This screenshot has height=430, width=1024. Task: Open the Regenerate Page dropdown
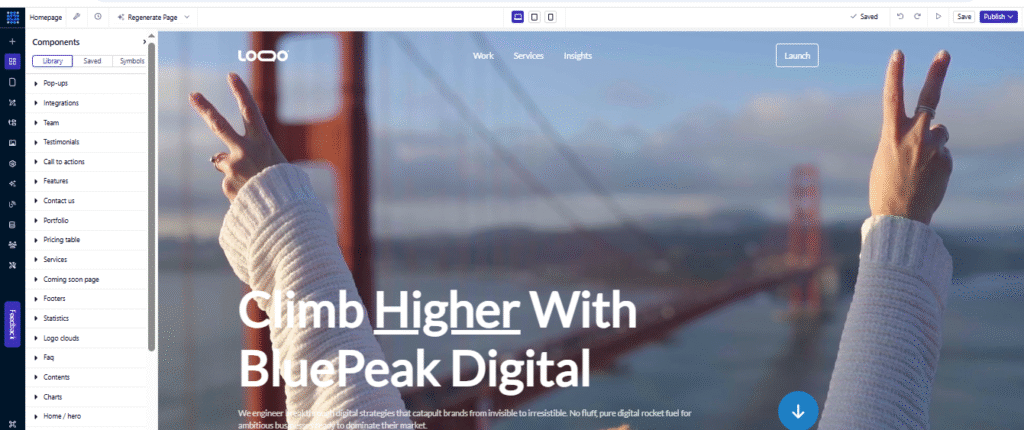[x=153, y=17]
